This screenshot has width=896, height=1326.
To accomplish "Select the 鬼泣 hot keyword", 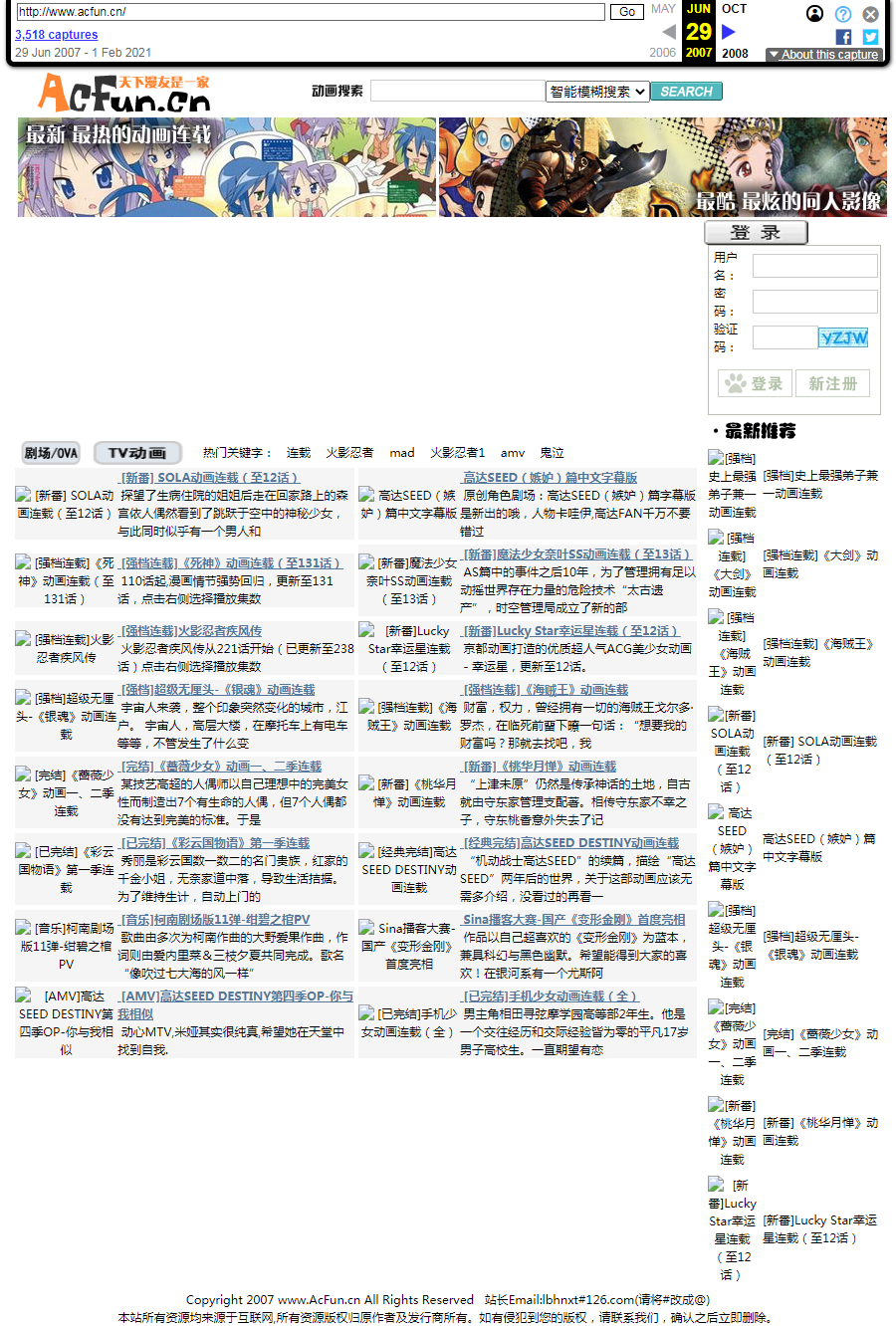I will [x=552, y=453].
